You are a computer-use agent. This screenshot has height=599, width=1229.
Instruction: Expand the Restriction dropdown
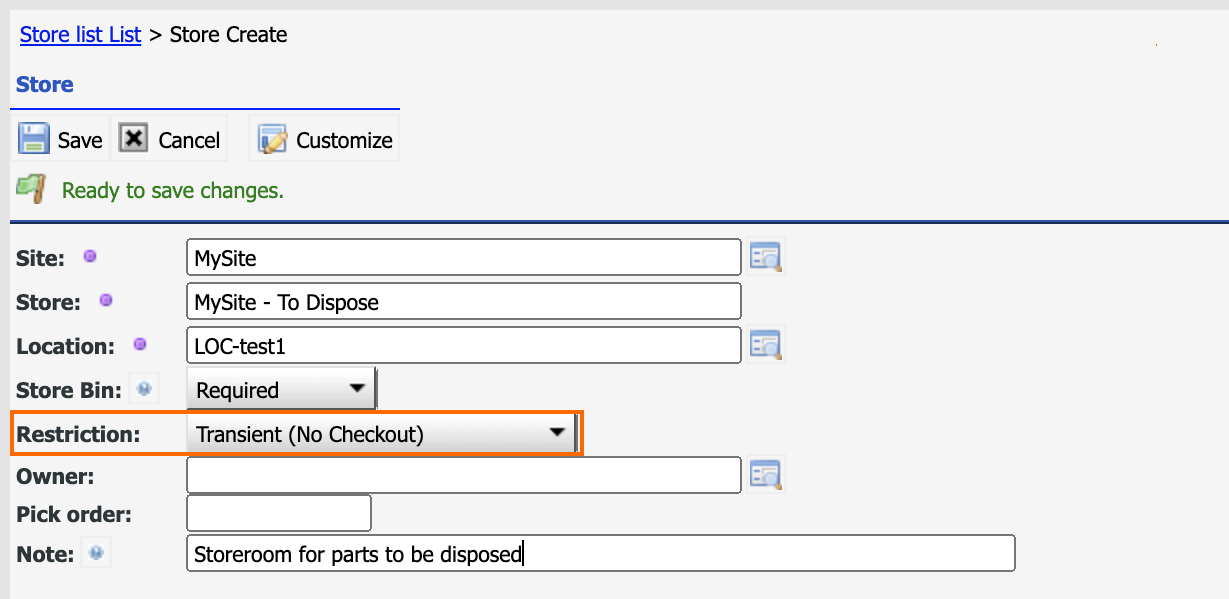click(381, 433)
